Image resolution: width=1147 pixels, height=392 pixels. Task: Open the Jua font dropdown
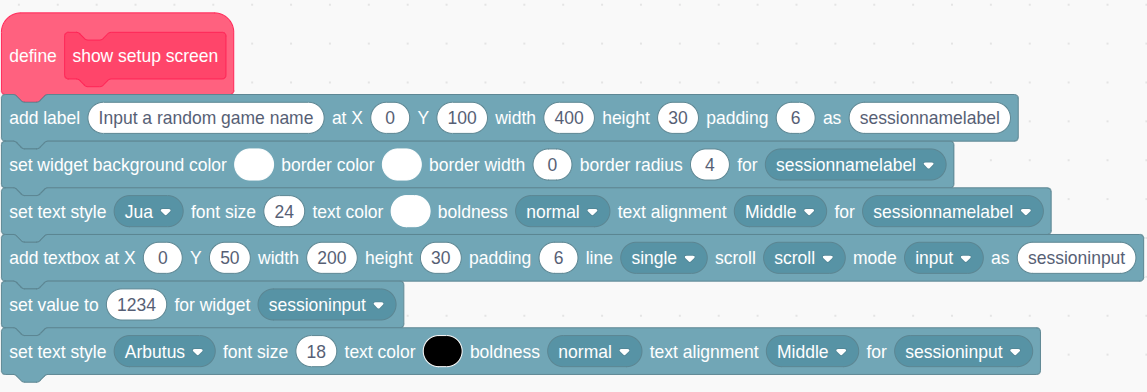coord(148,212)
